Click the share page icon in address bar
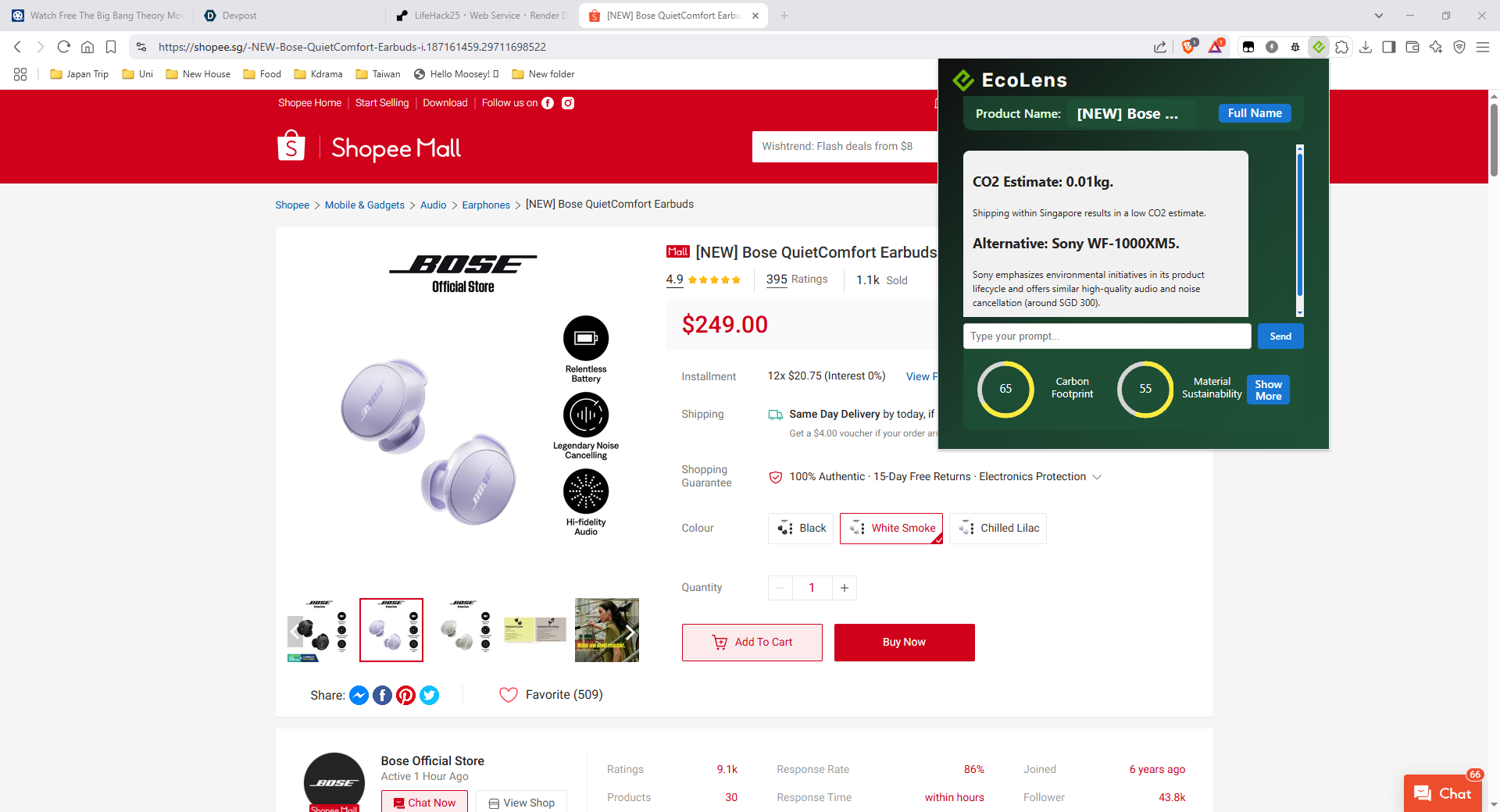The width and height of the screenshot is (1500, 812). point(1160,47)
